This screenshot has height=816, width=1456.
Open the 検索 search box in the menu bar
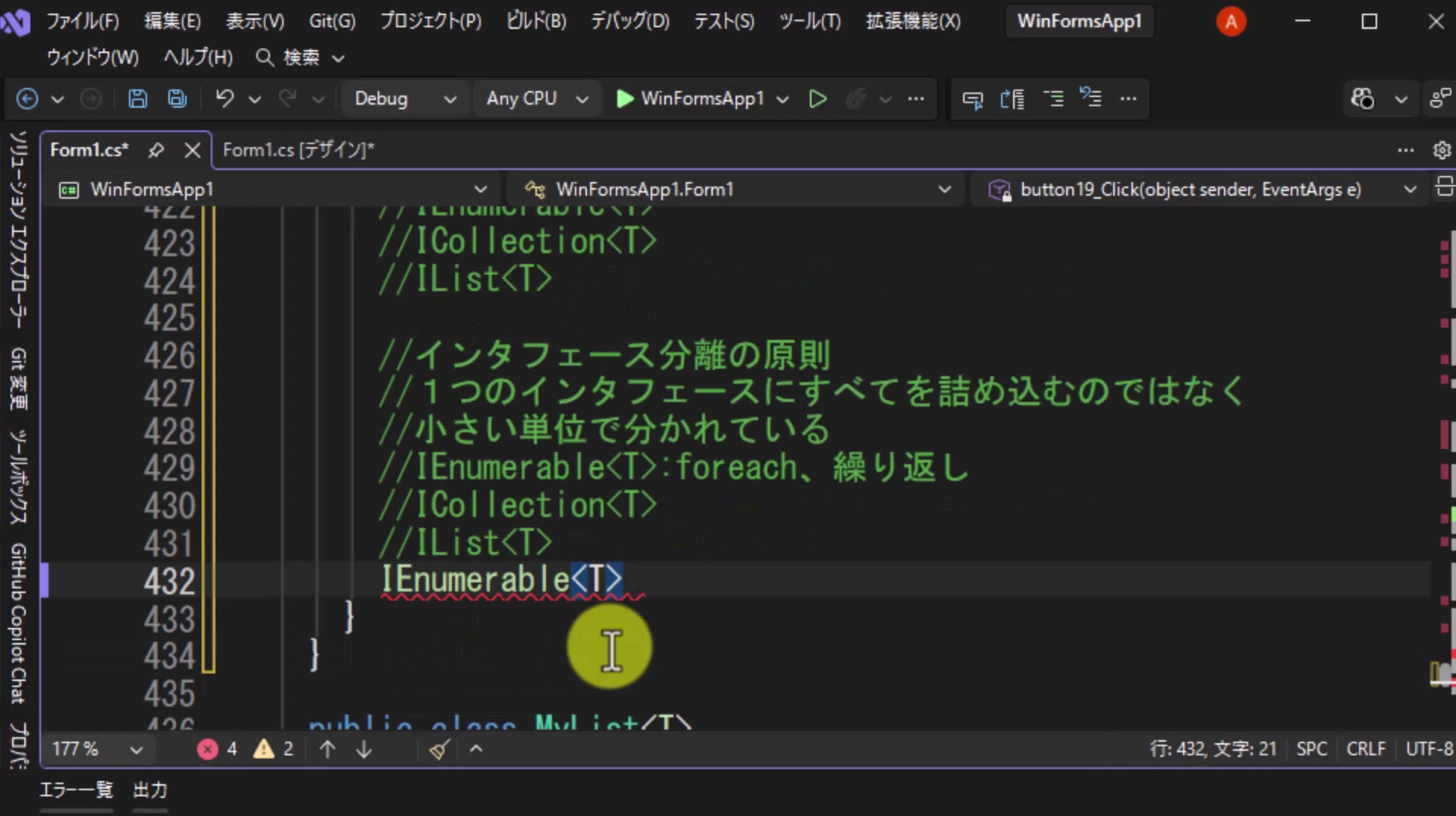[300, 57]
